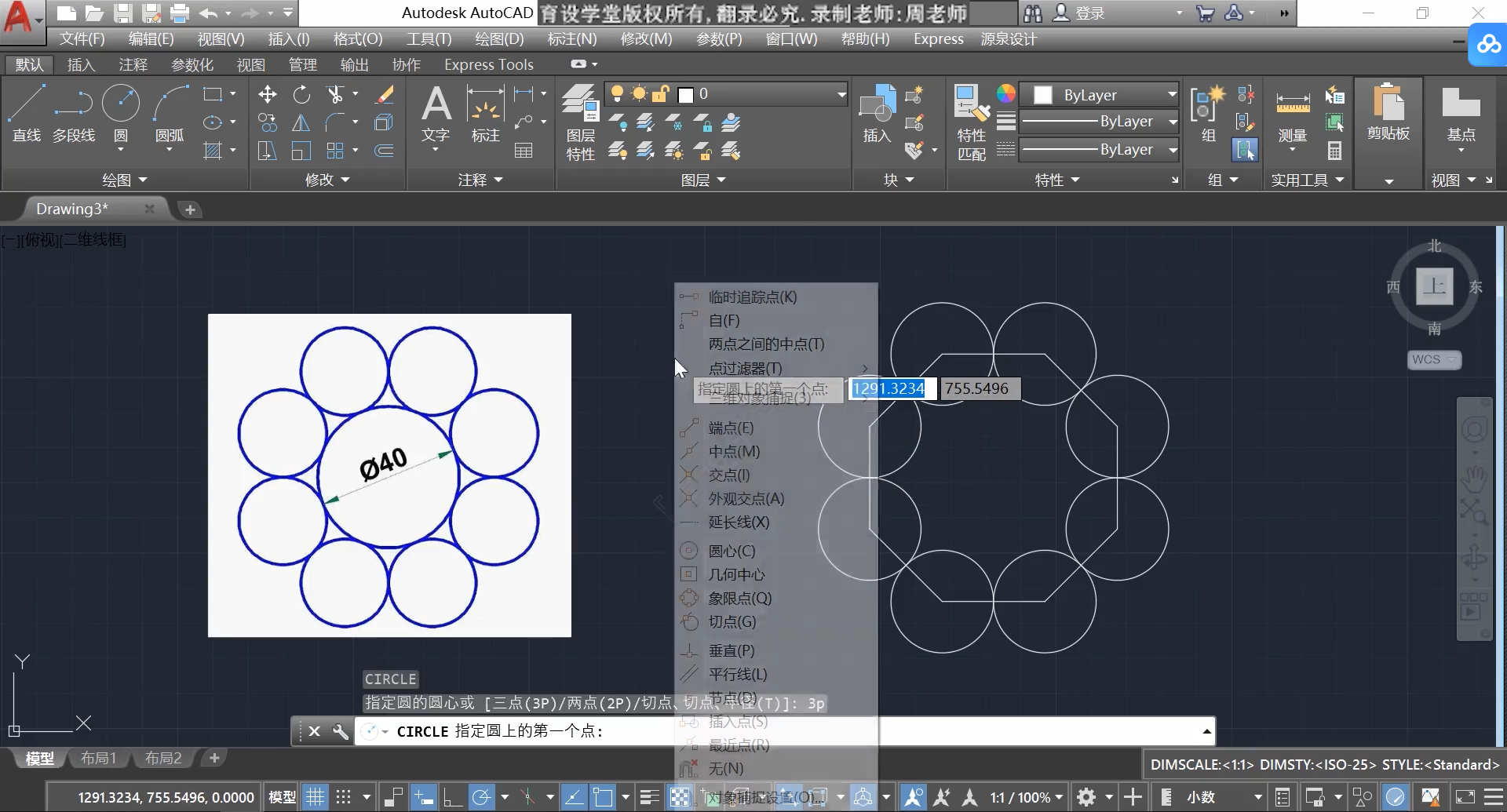1507x812 pixels.
Task: Click the Dimension (标注) tool
Action: point(485,115)
